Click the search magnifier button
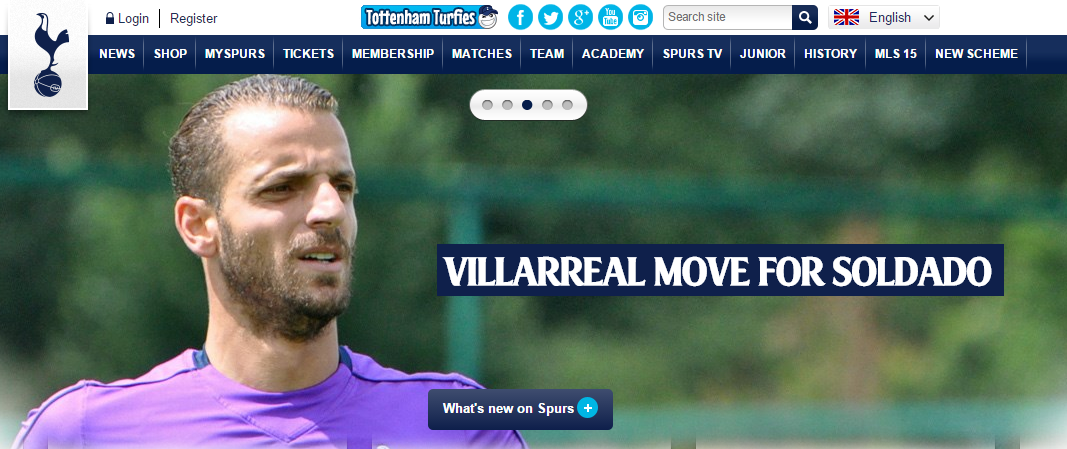 coord(805,18)
